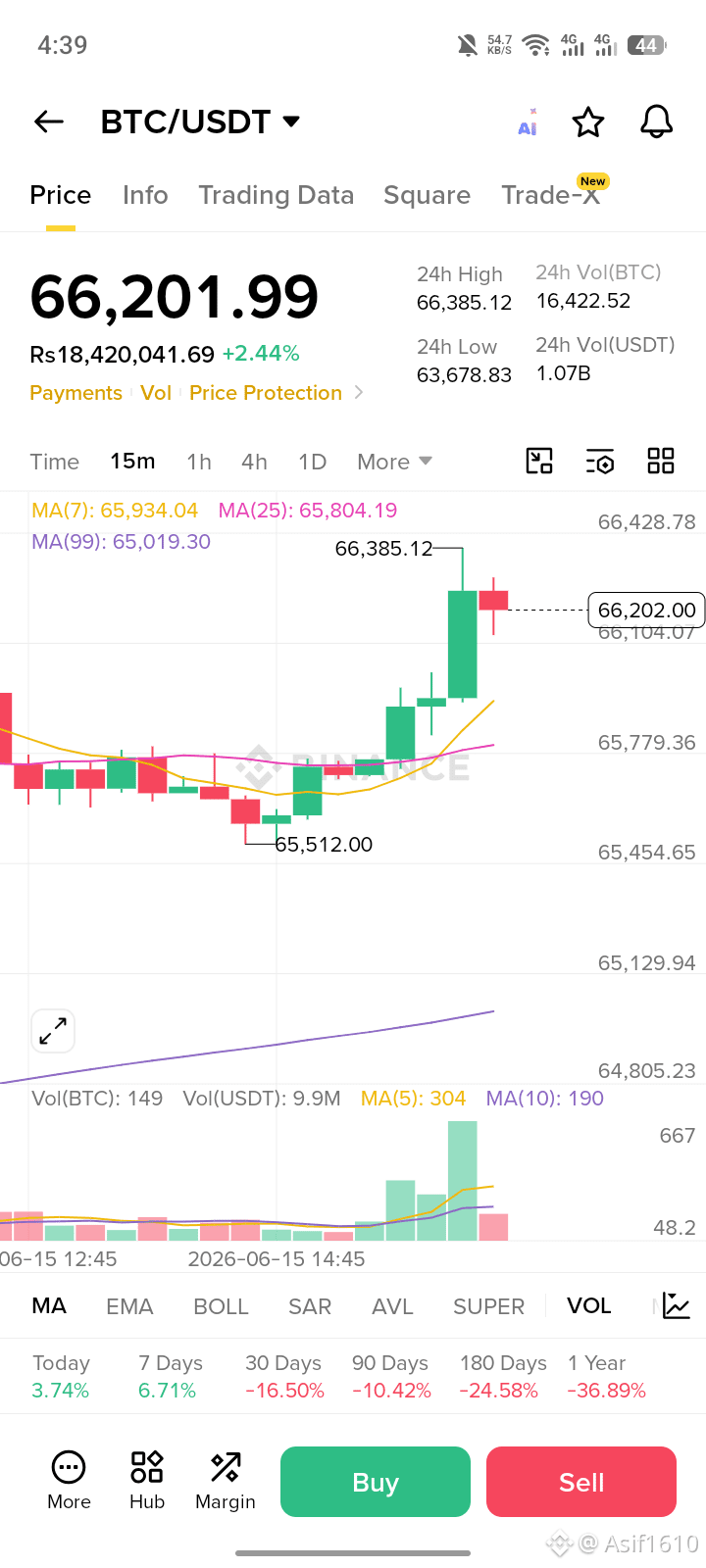This screenshot has width=706, height=1568.
Task: Toggle the MA indicator
Action: 49,1305
